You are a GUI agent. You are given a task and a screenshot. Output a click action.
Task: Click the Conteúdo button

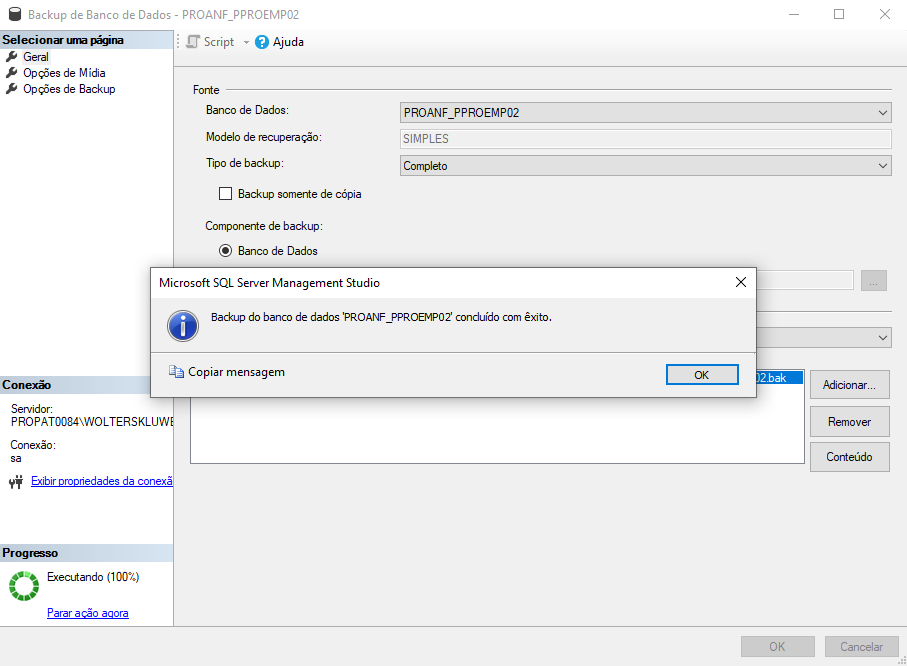tap(849, 457)
